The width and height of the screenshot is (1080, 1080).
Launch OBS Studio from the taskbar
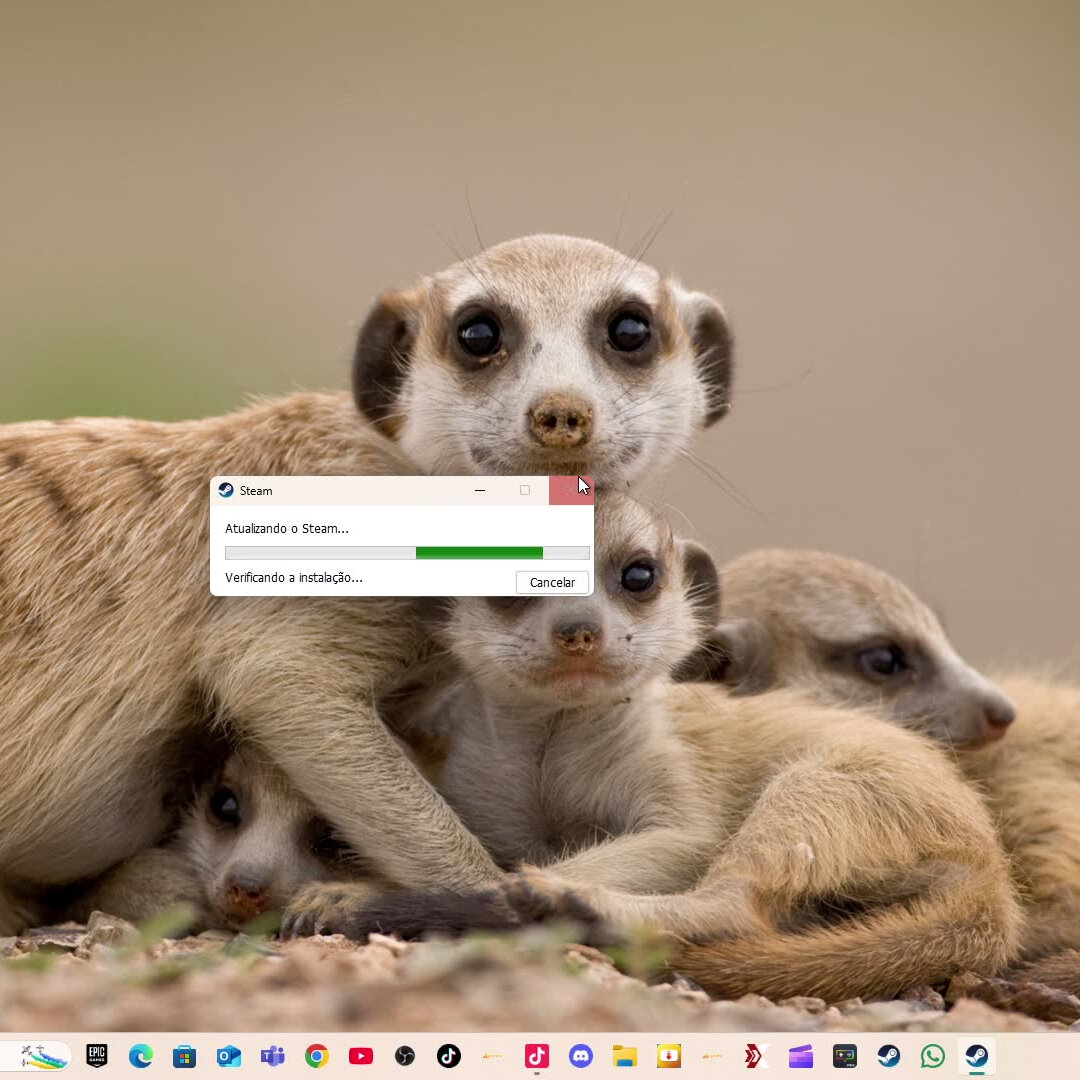405,1056
